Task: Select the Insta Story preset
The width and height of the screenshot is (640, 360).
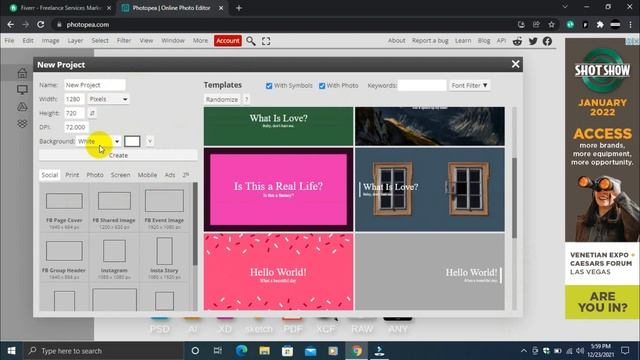Action: point(164,258)
